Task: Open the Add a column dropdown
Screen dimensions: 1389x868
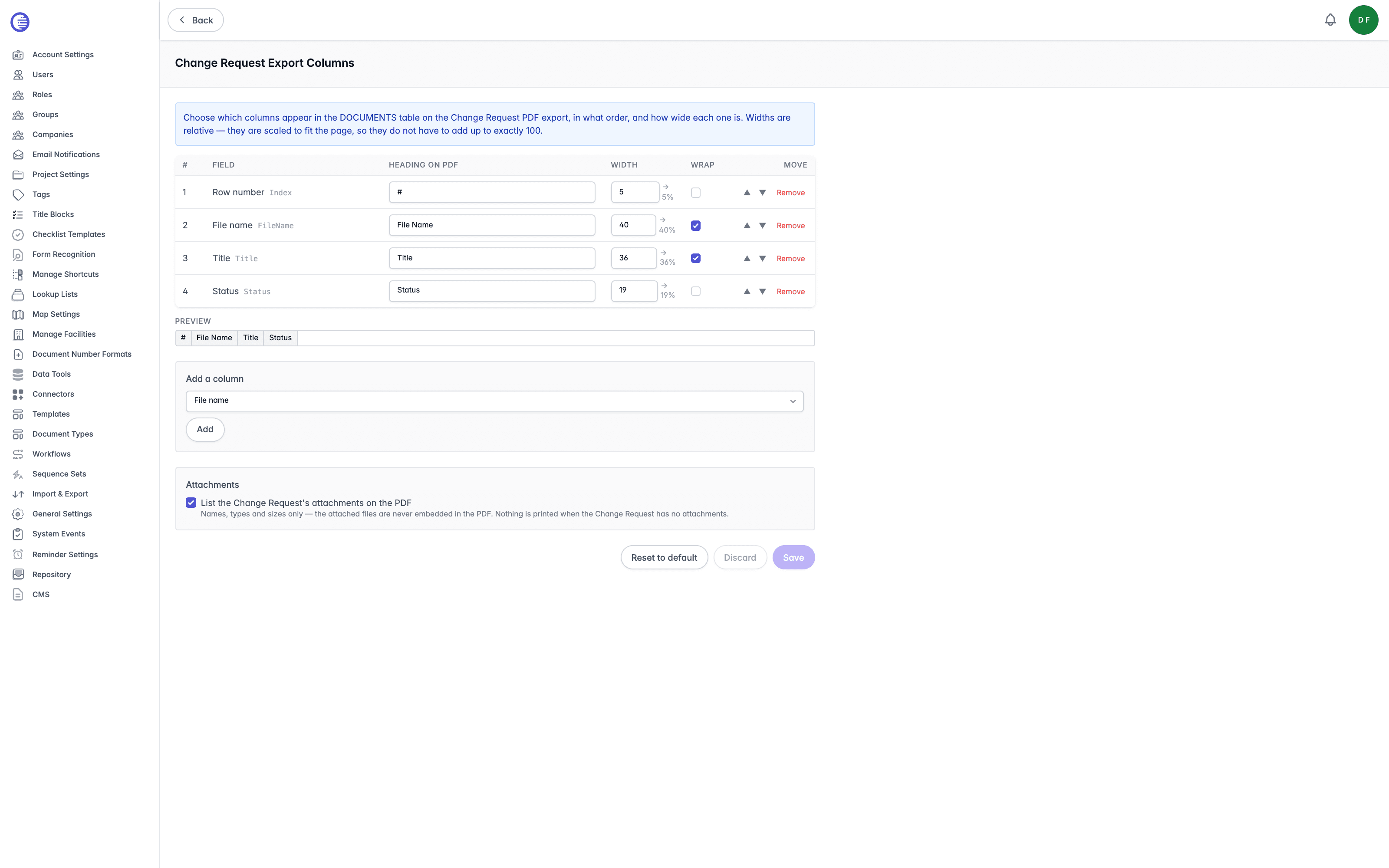Action: [x=494, y=401]
